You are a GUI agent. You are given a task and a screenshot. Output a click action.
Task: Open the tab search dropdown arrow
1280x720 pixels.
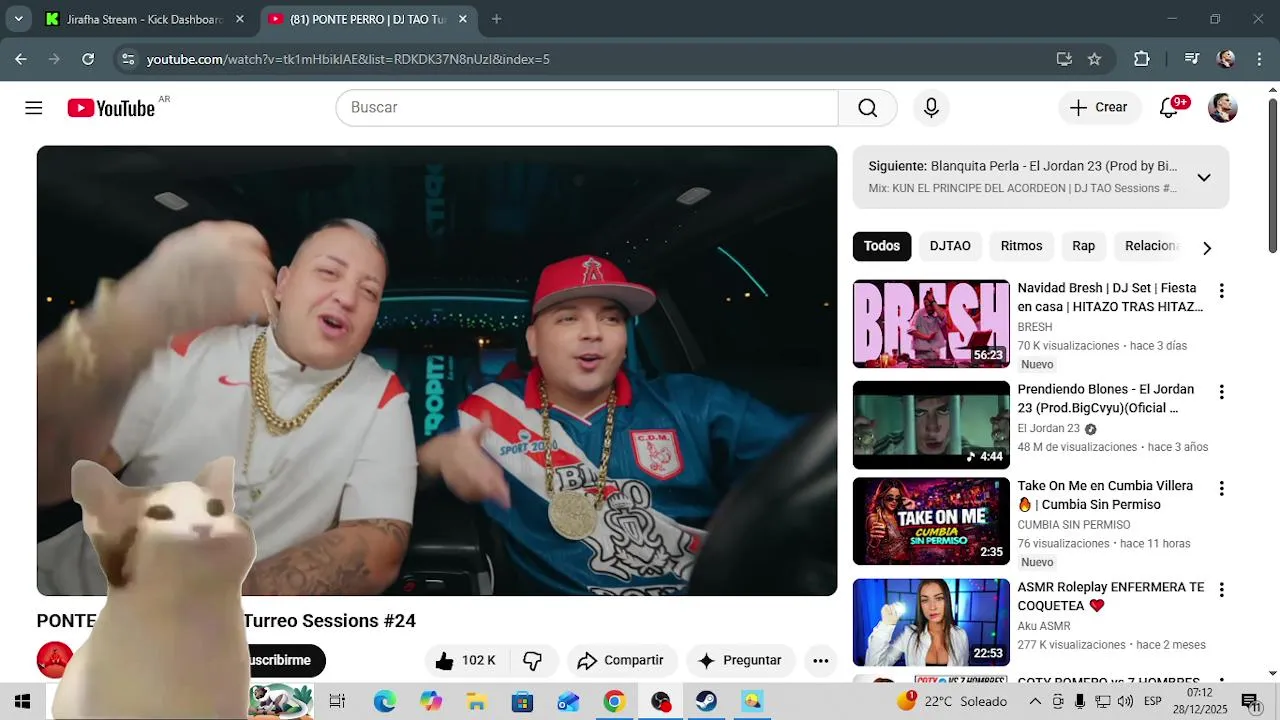[x=18, y=19]
